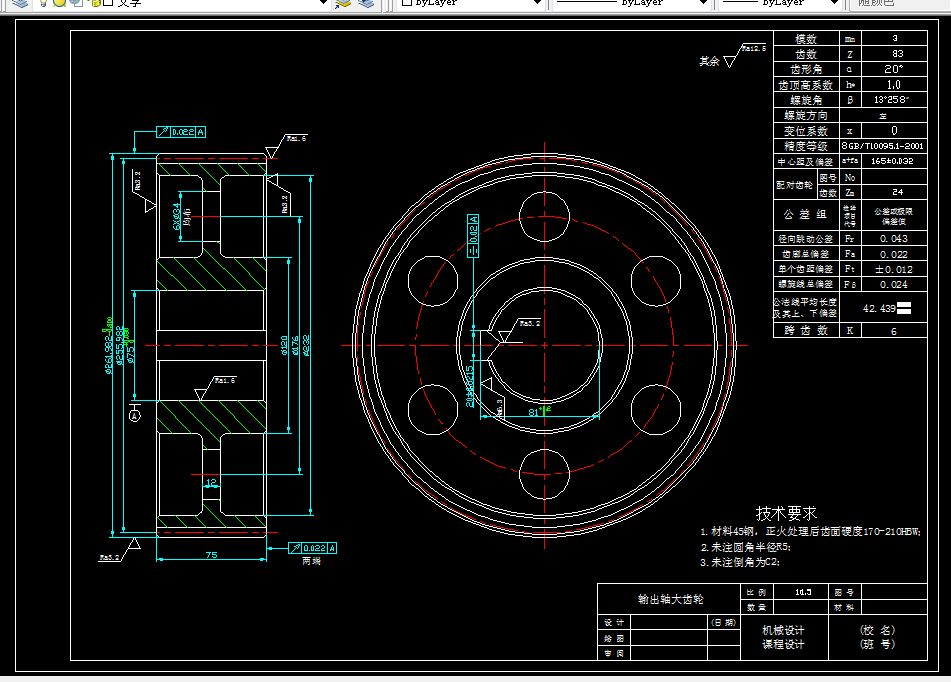Click the (日期) cell in the title block
The image size is (951, 682).
pos(724,623)
